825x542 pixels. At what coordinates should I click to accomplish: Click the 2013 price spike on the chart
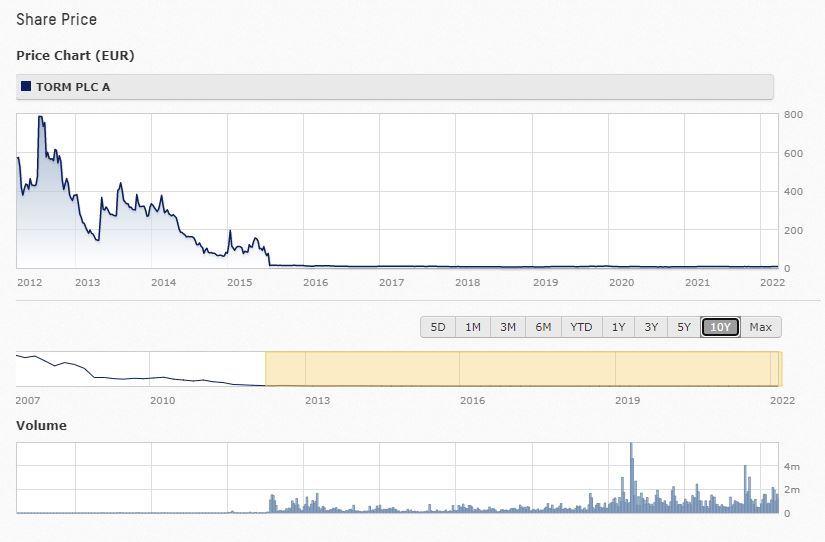[120, 185]
